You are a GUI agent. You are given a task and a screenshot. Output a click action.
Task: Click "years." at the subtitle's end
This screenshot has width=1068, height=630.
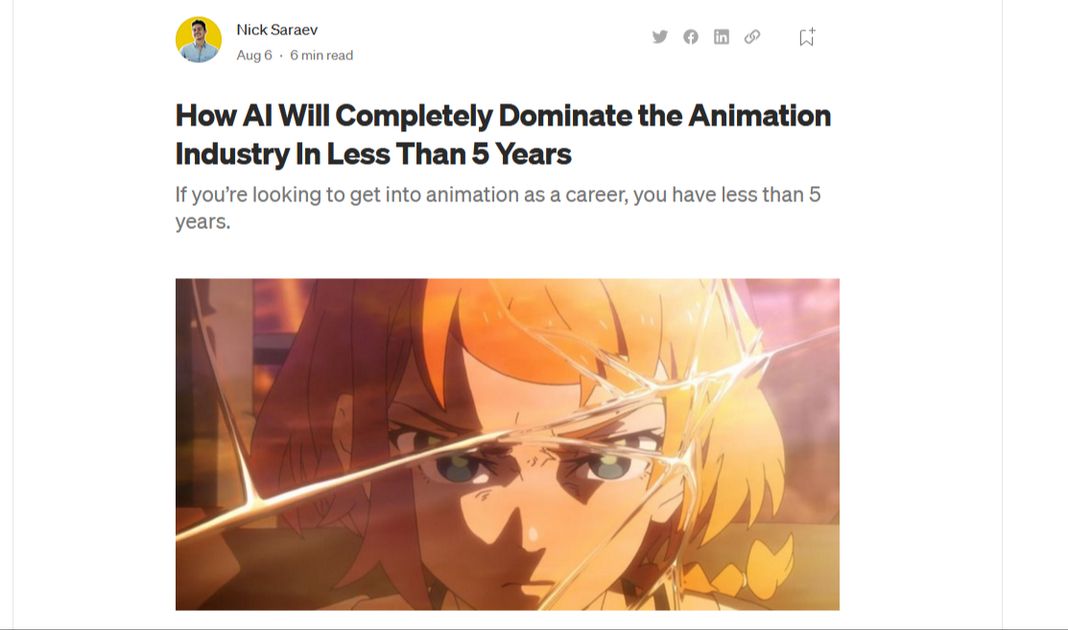coord(203,222)
